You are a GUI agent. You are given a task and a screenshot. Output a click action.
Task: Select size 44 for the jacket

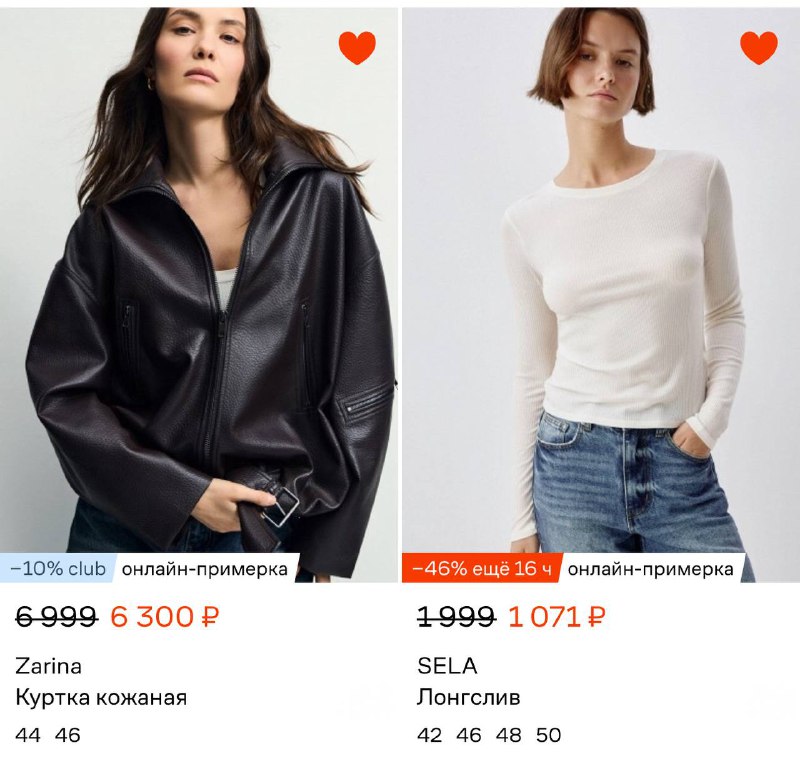pyautogui.click(x=28, y=735)
